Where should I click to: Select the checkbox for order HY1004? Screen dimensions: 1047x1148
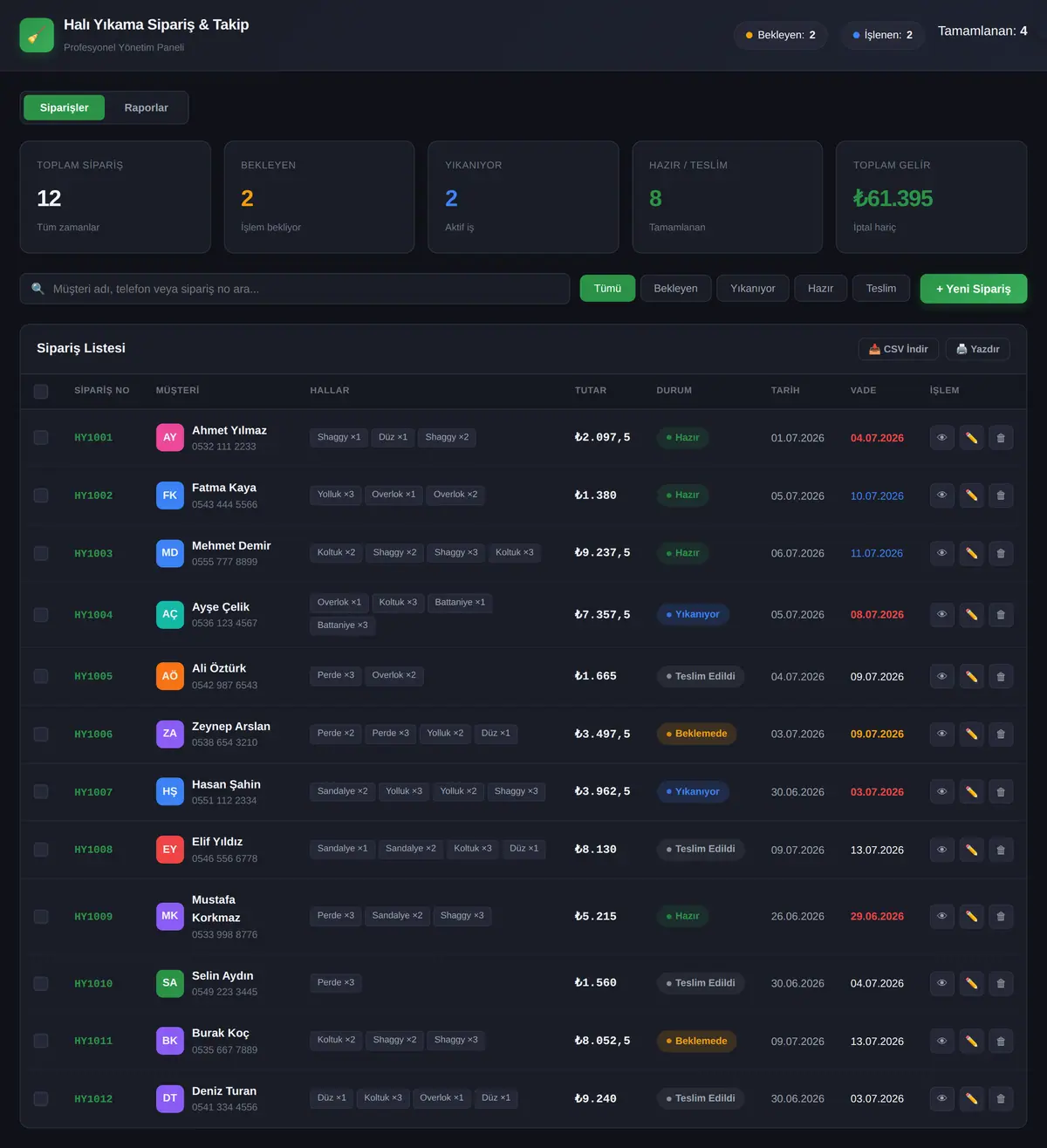[x=41, y=615]
